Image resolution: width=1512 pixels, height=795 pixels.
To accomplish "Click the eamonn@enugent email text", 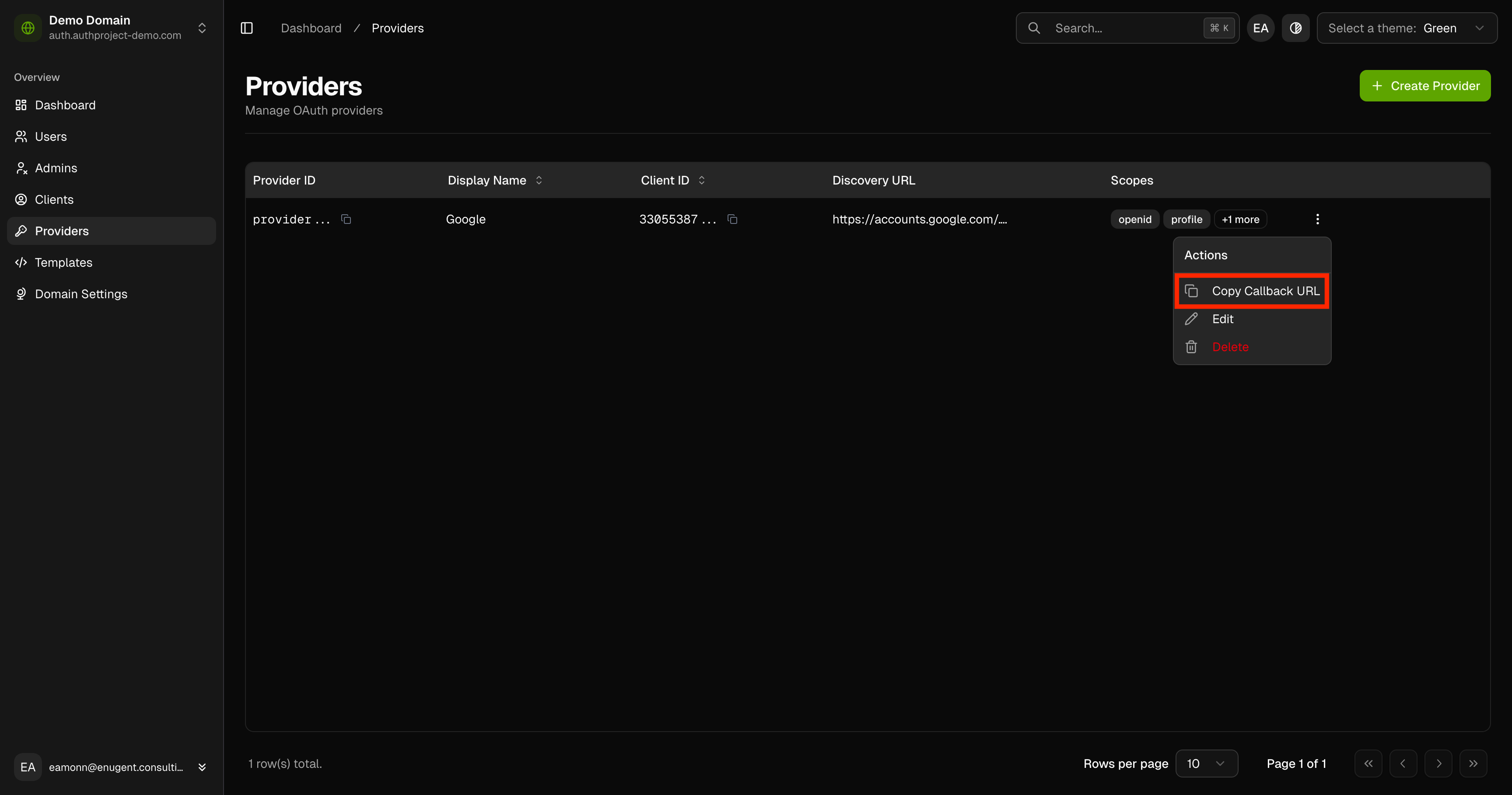I will (116, 767).
